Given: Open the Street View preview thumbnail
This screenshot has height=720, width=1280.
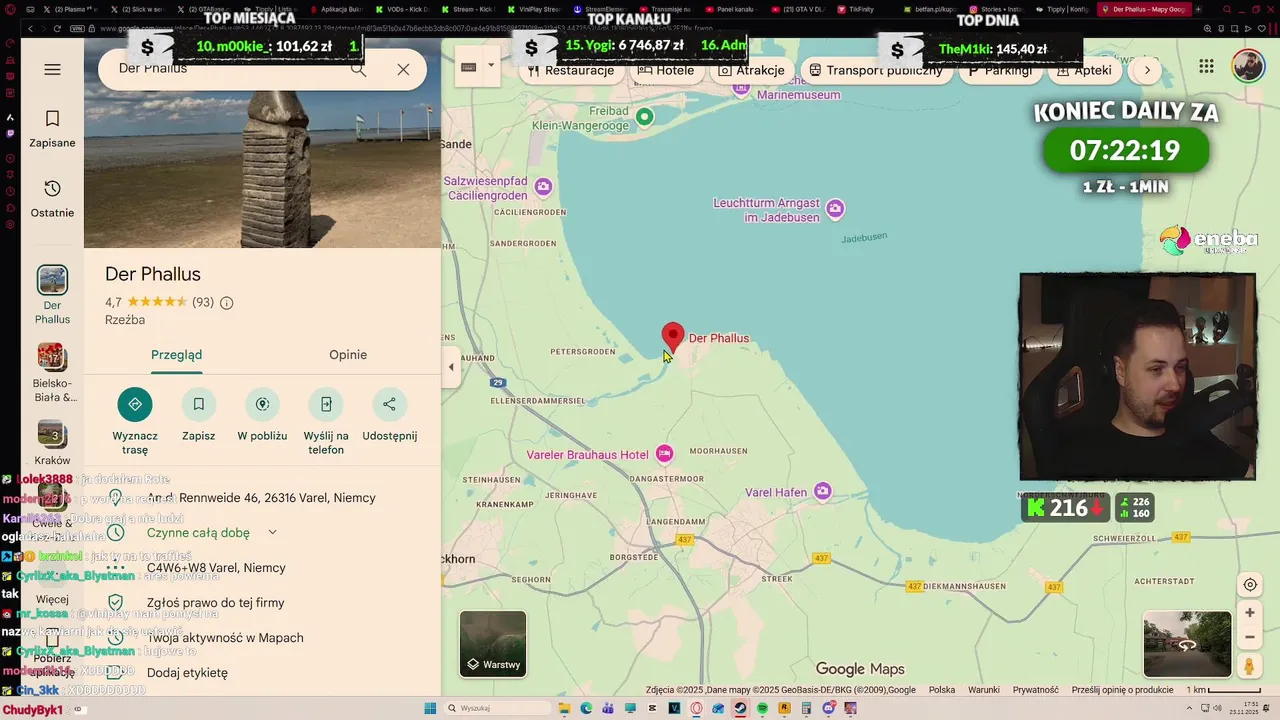Looking at the screenshot, I should point(1187,644).
